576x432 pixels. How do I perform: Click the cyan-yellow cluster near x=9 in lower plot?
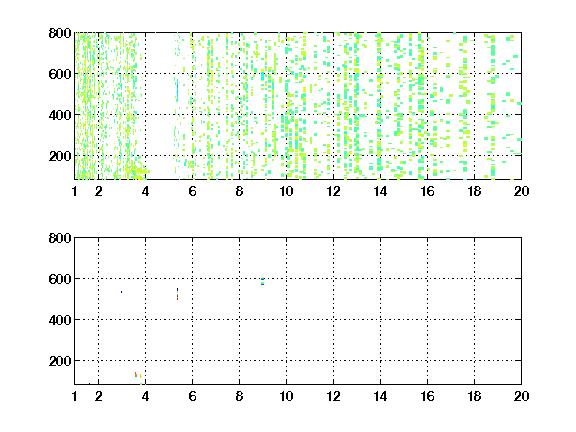point(263,281)
